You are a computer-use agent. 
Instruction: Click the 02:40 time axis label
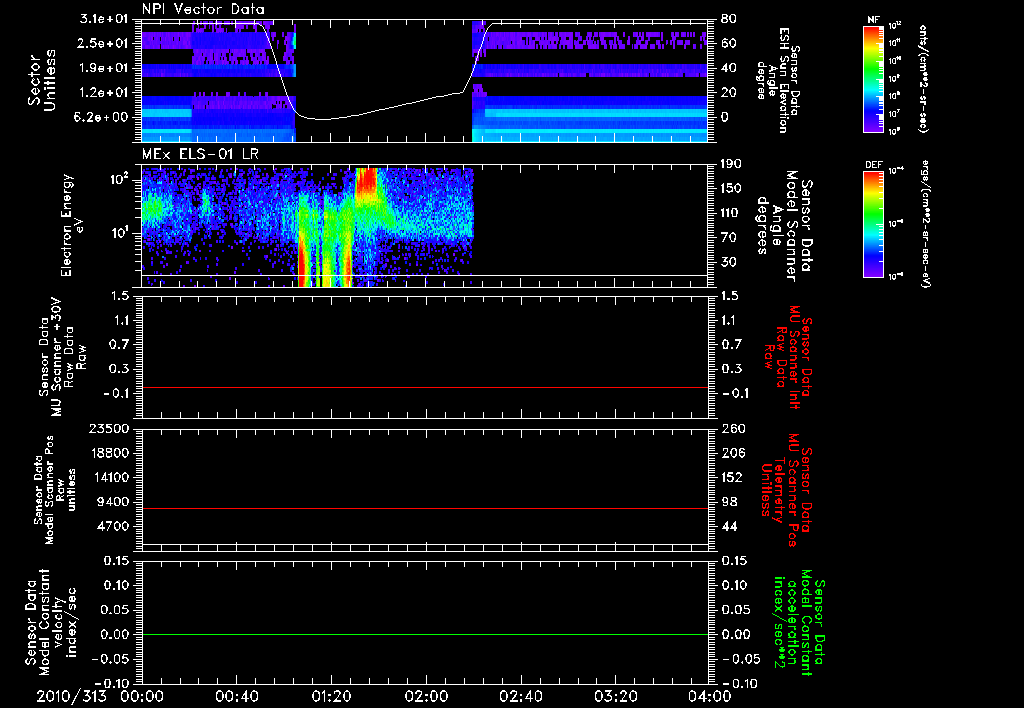pyautogui.click(x=520, y=696)
